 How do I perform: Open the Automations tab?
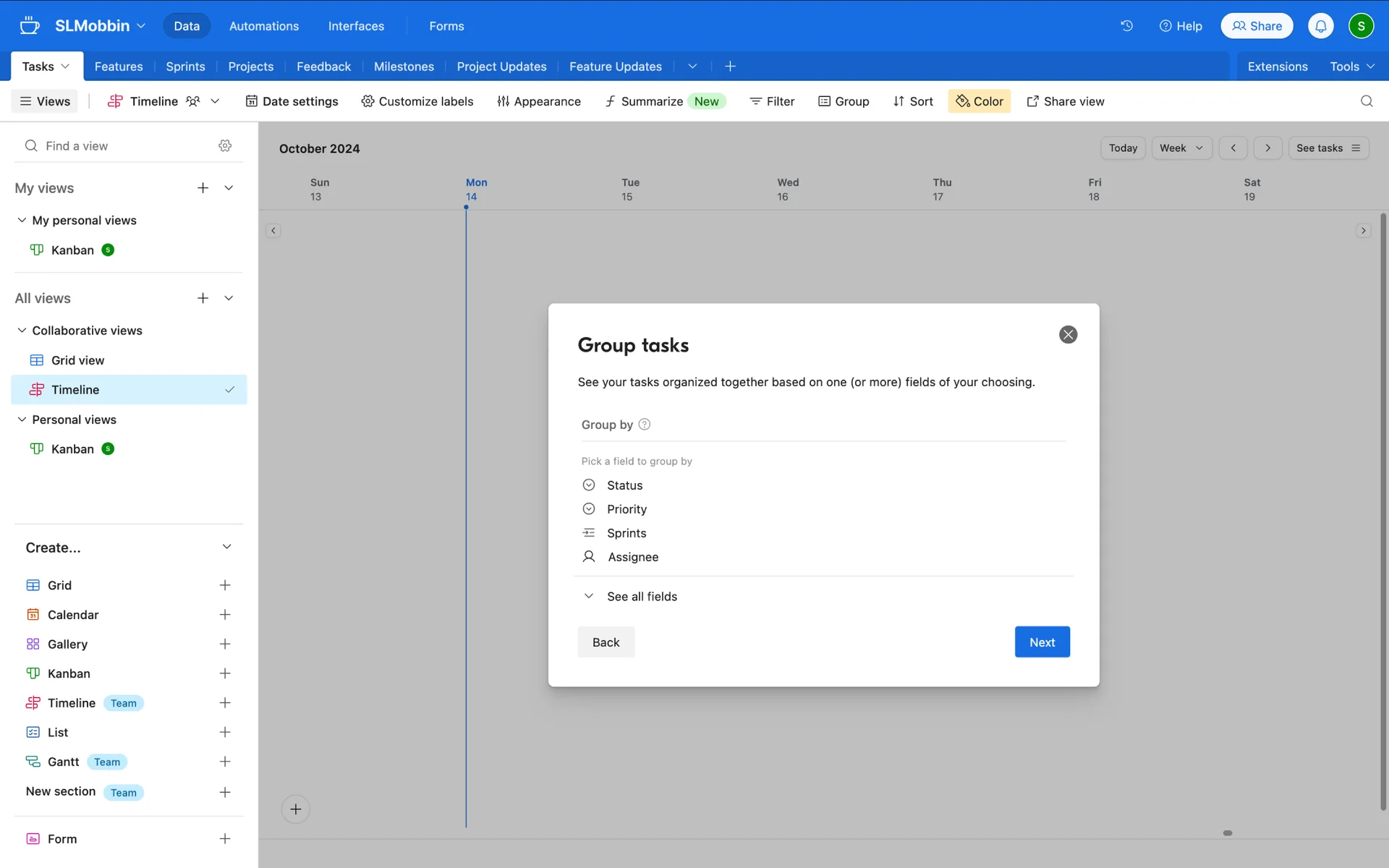click(x=263, y=26)
